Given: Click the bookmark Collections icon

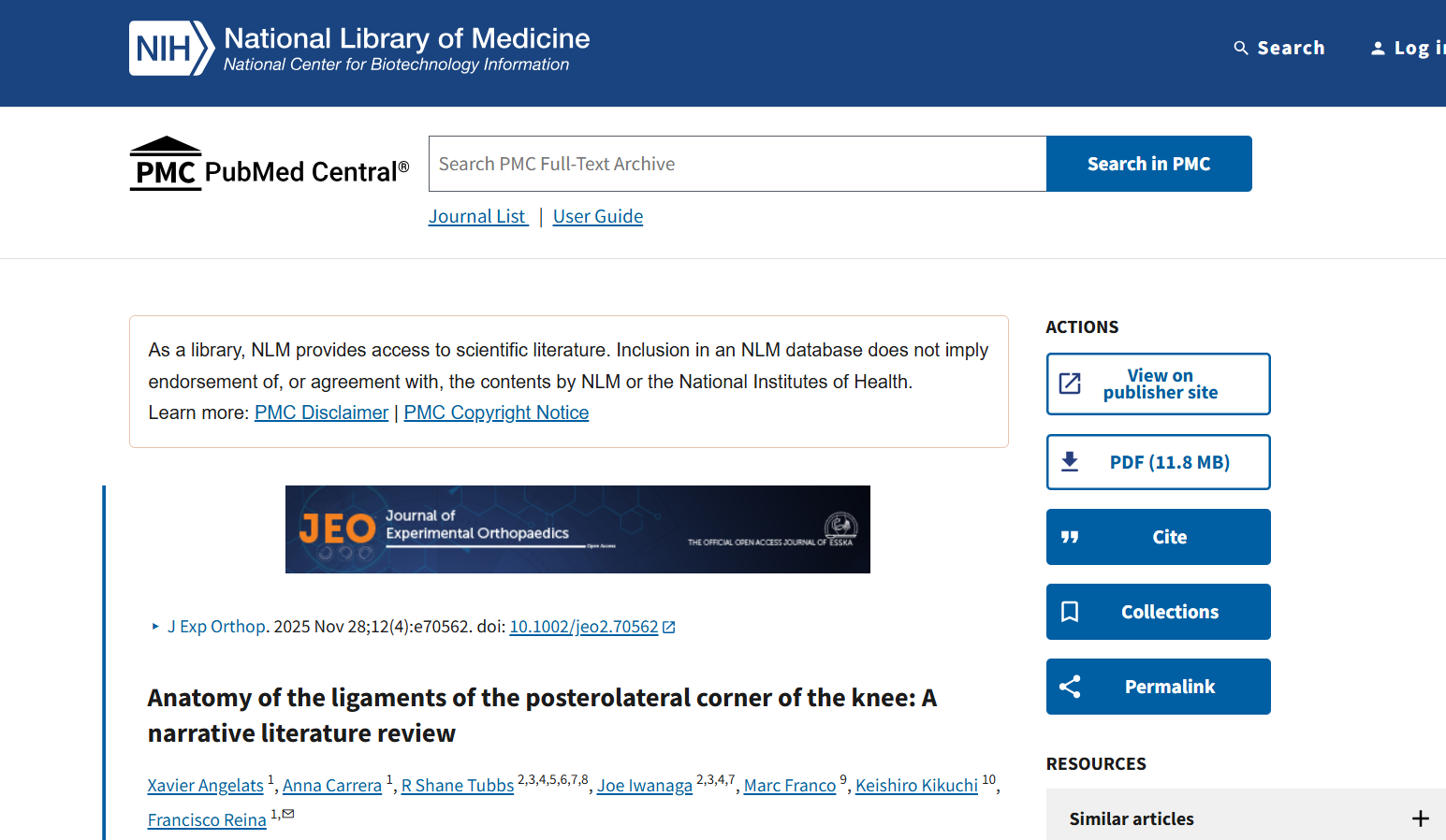Looking at the screenshot, I should (1070, 612).
